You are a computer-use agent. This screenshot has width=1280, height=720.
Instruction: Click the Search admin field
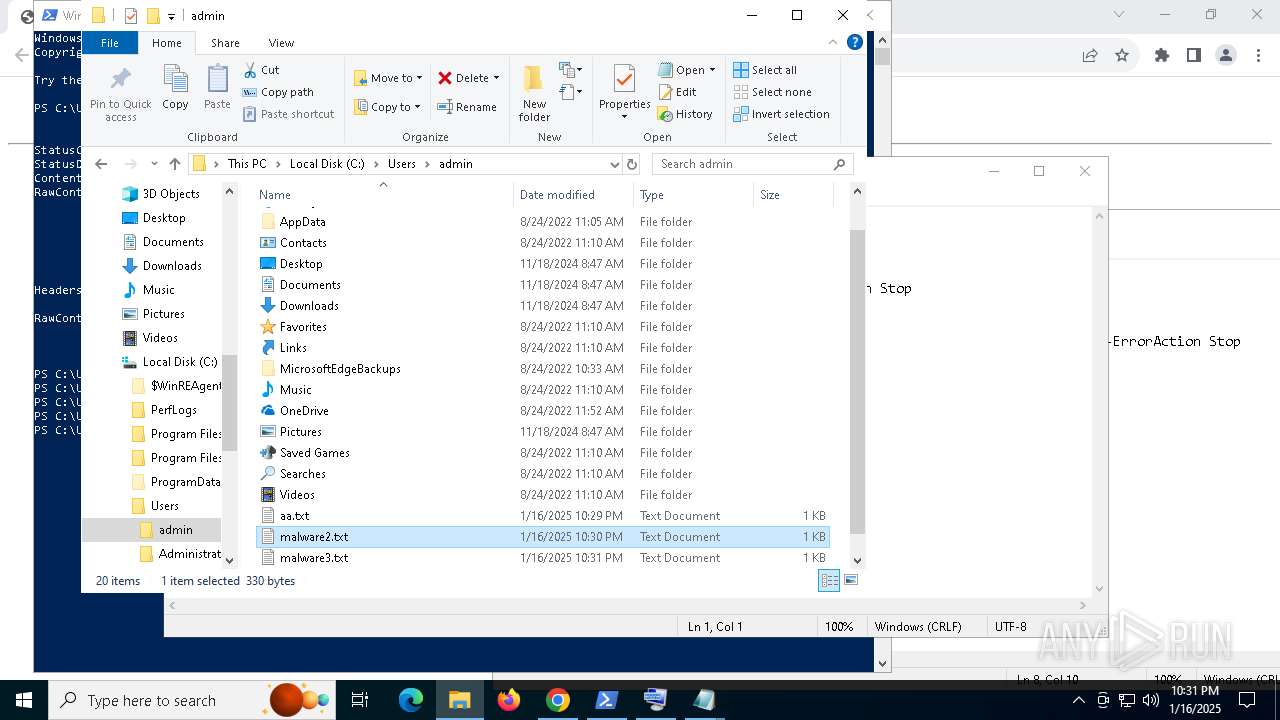[x=754, y=164]
